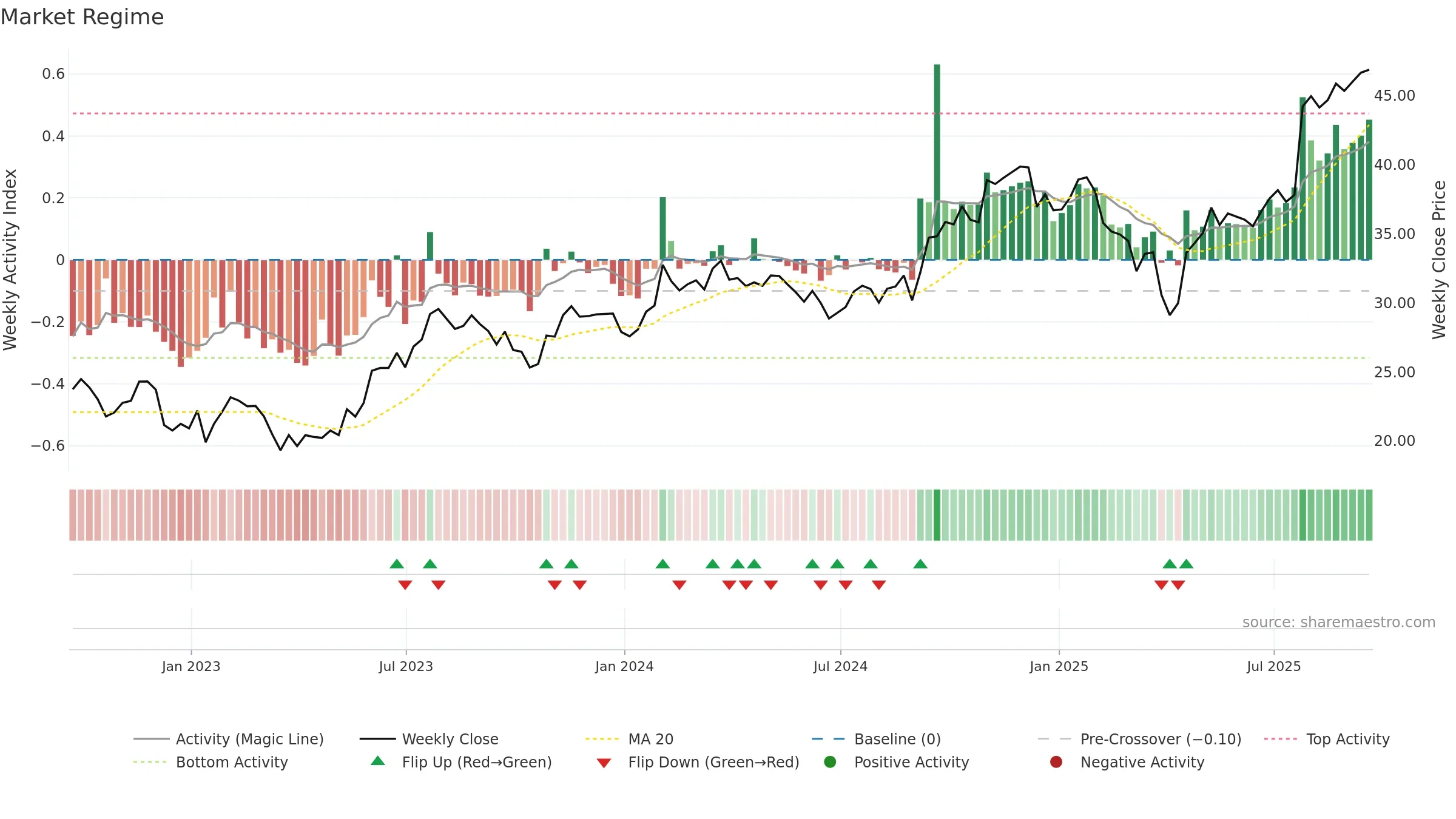The image size is (1456, 819).
Task: Click the 0 activity axis tick
Action: [60, 260]
